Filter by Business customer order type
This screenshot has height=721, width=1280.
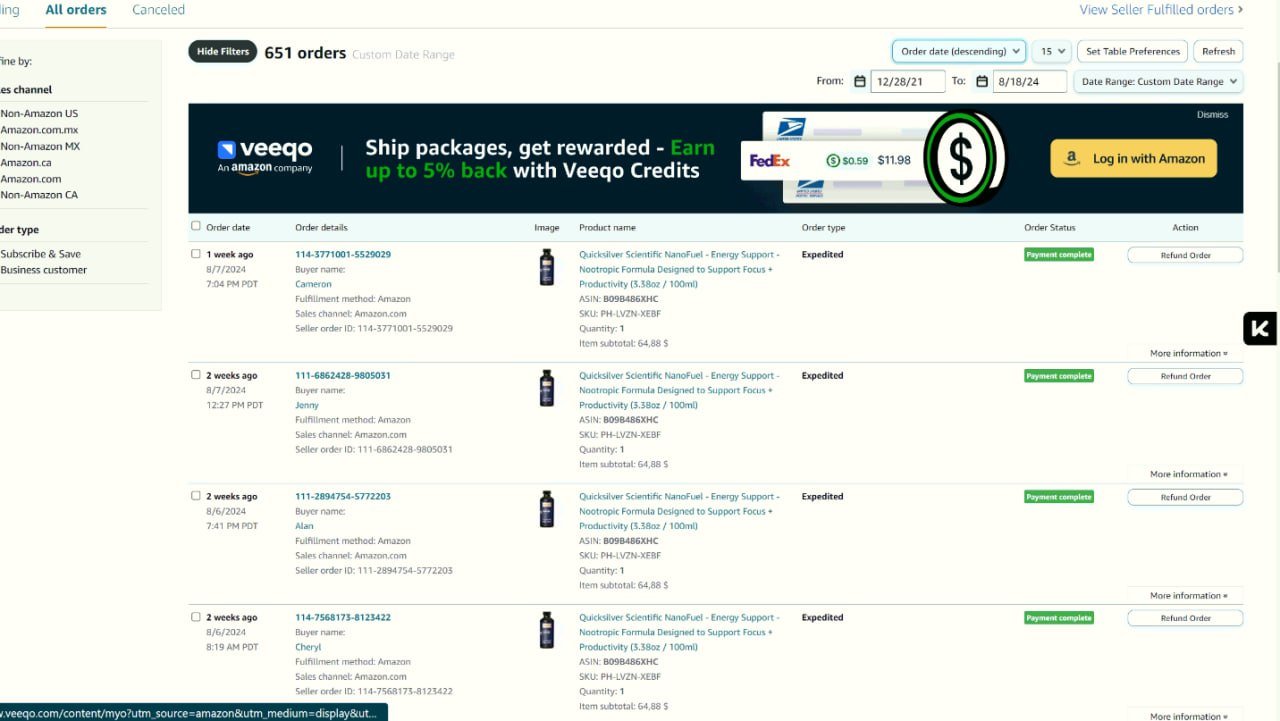(43, 270)
